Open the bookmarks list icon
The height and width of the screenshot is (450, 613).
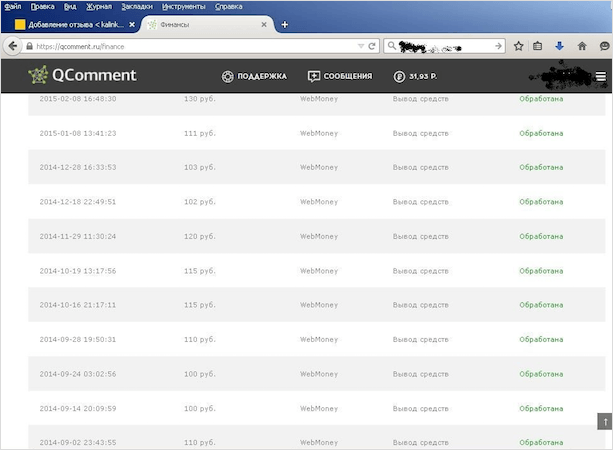pos(538,45)
